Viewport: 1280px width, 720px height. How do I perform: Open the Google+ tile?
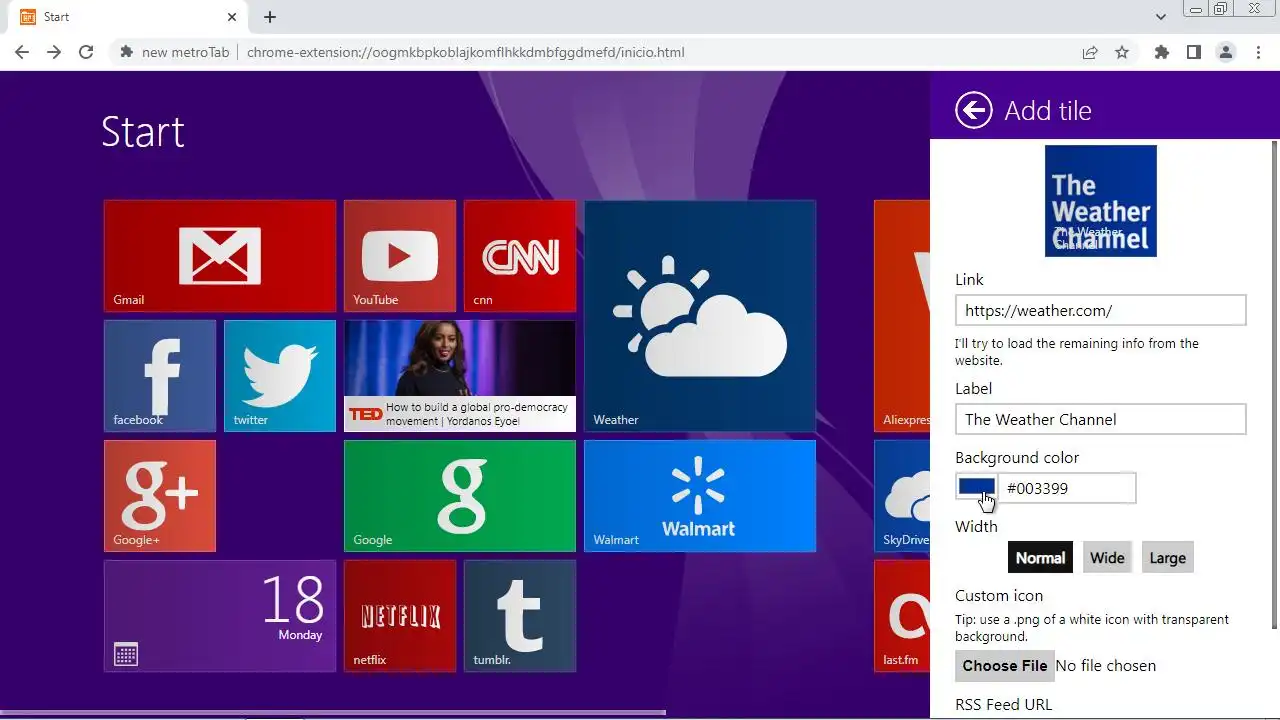(160, 496)
